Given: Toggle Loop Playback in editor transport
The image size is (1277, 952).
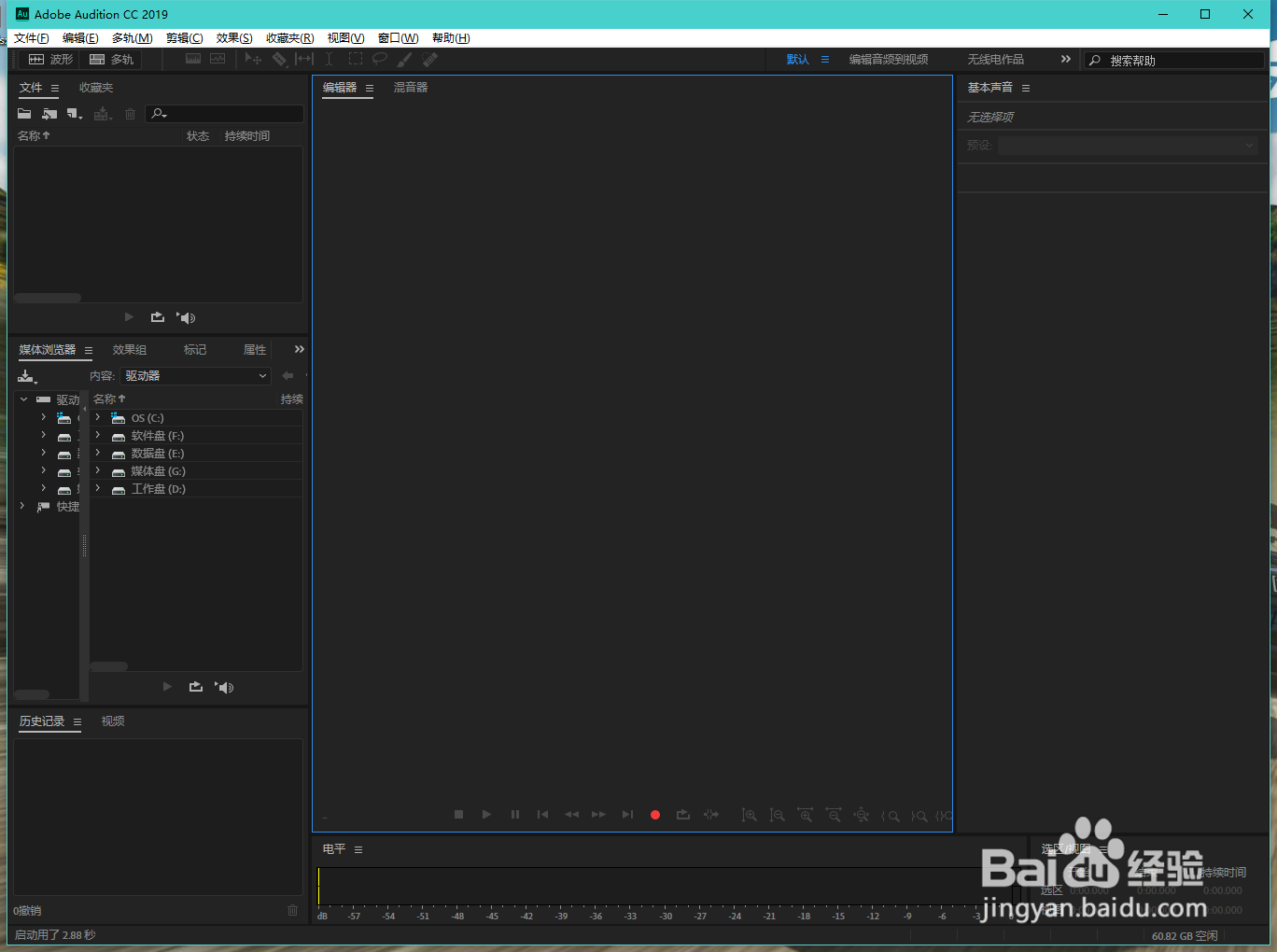Looking at the screenshot, I should pyautogui.click(x=683, y=815).
